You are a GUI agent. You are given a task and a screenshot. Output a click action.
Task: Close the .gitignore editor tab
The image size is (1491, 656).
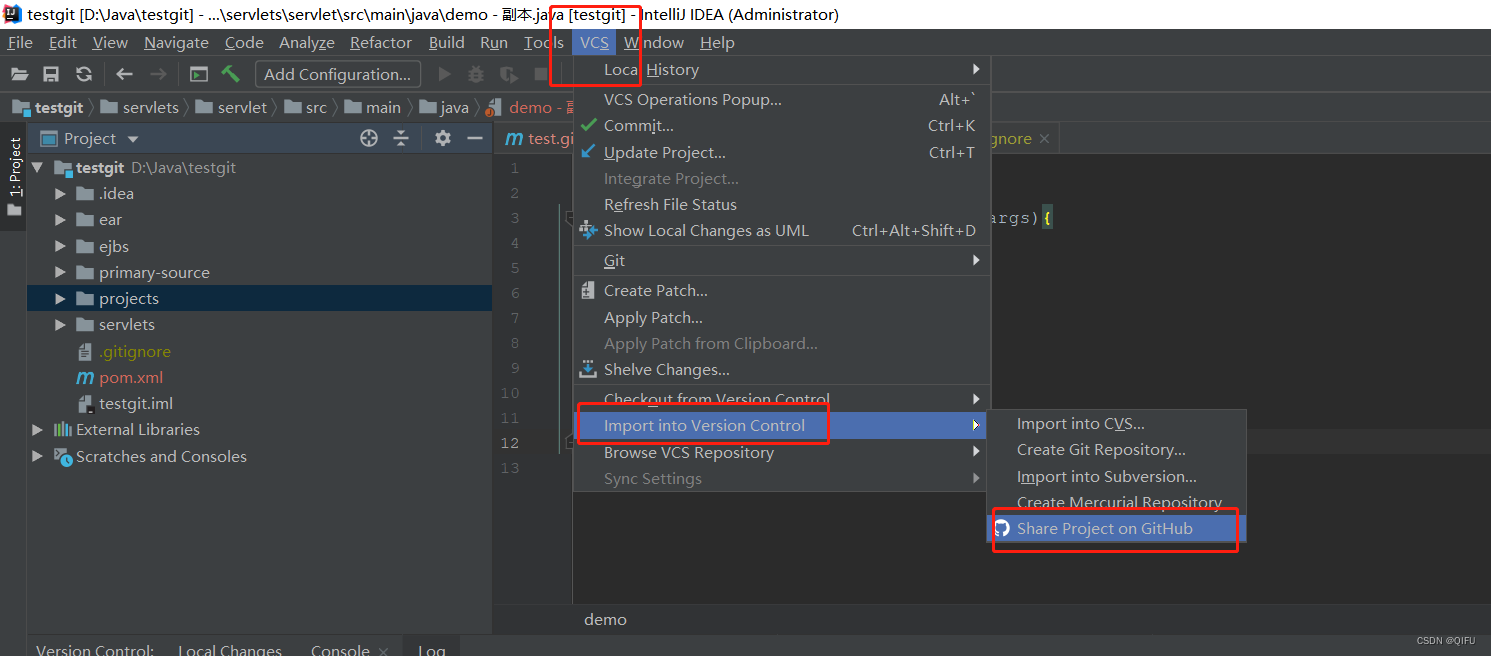point(1044,139)
